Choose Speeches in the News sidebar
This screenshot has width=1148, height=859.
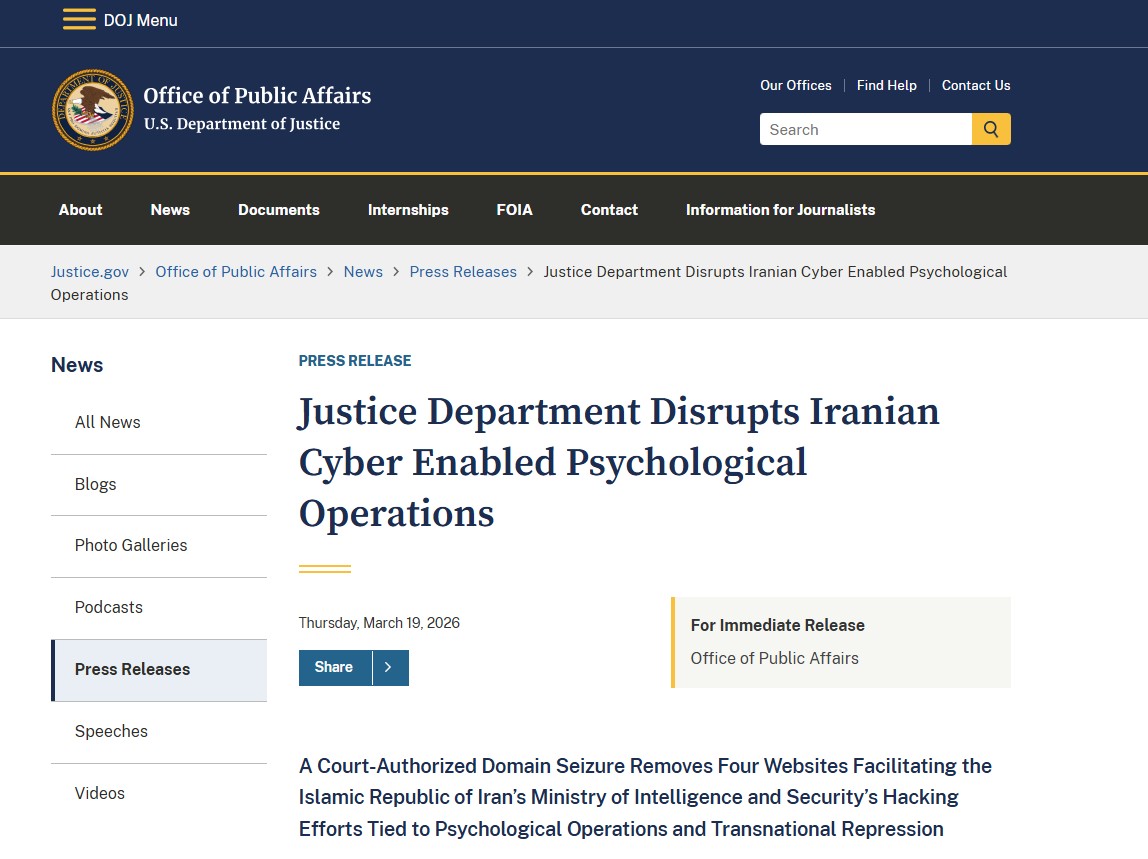click(111, 731)
